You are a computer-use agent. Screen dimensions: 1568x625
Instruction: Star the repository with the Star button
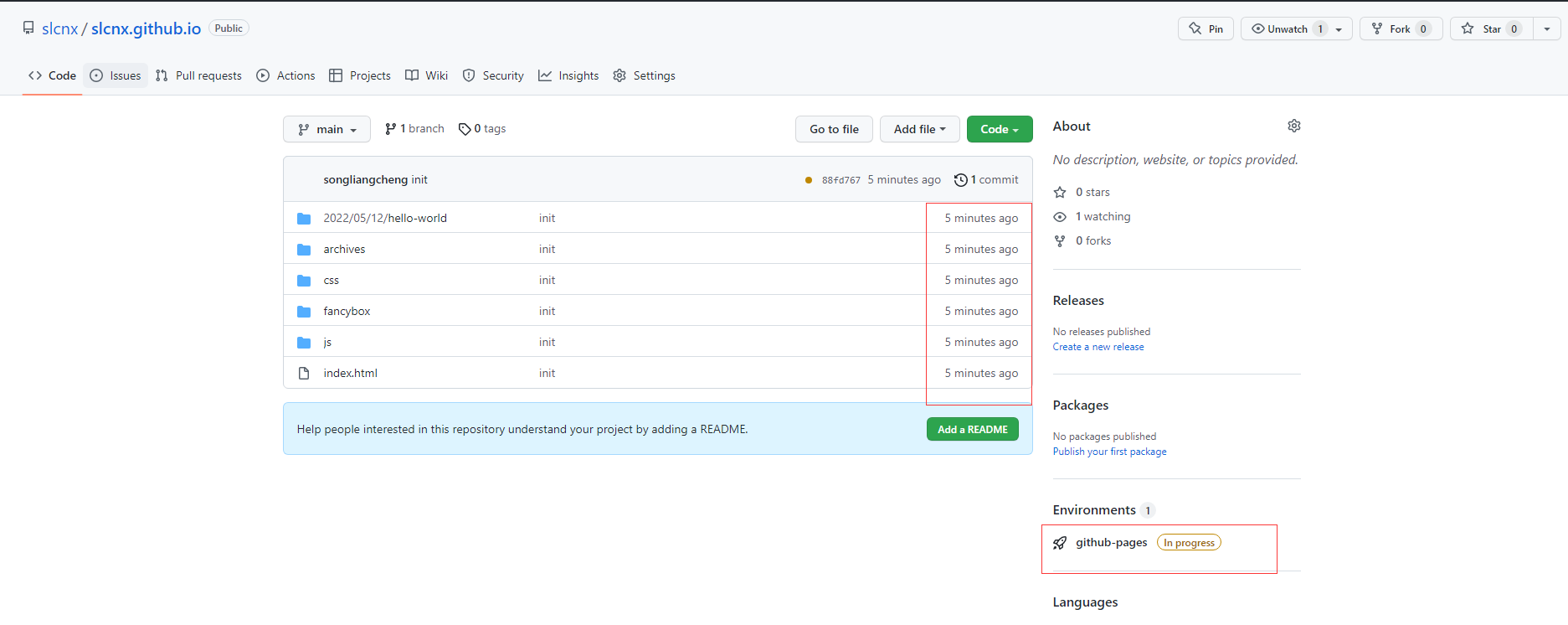1492,28
